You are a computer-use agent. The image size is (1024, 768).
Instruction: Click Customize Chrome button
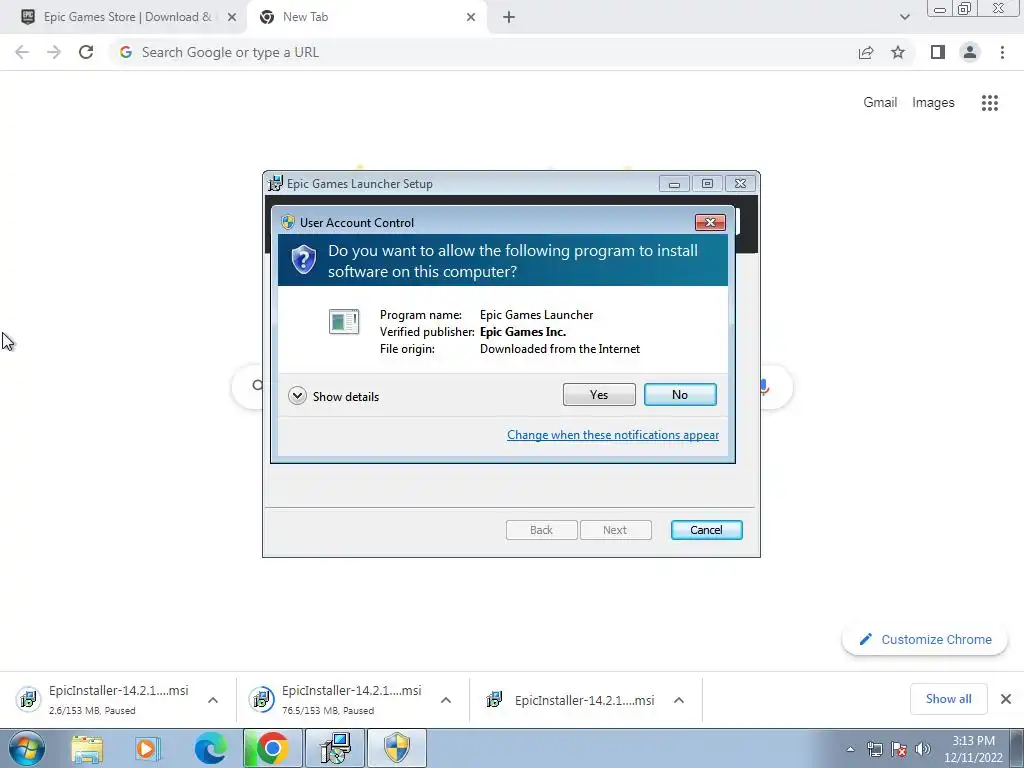coord(925,639)
